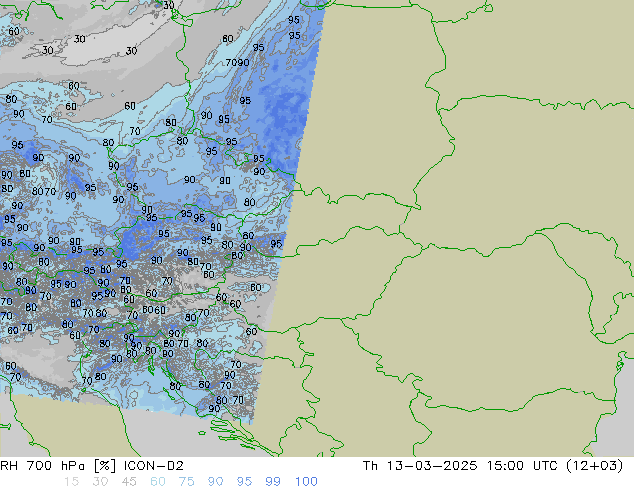This screenshot has height=490, width=634.
Task: Select the light blue legend value 60
Action: 158,482
